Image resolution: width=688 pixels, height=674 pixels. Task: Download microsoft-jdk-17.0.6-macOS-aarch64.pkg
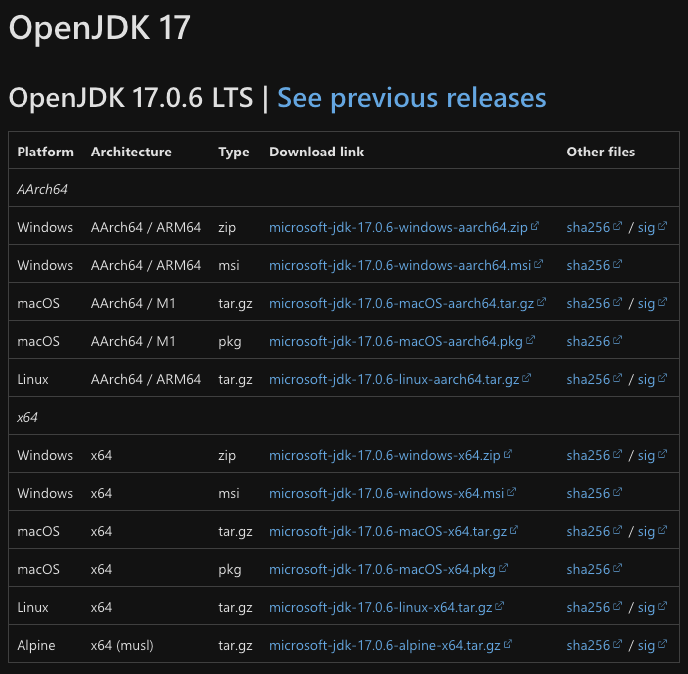(x=401, y=341)
